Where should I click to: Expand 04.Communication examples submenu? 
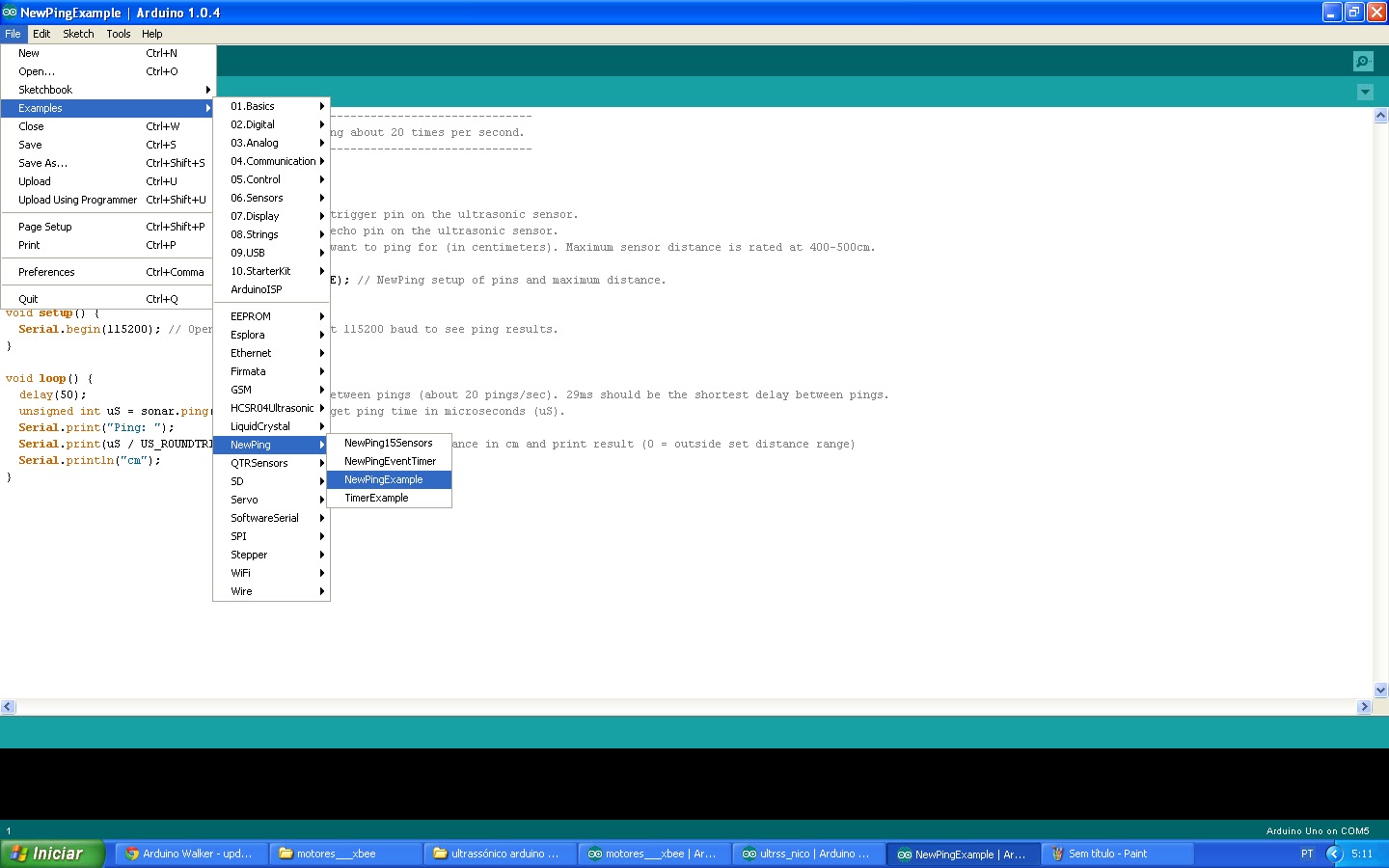(x=271, y=161)
